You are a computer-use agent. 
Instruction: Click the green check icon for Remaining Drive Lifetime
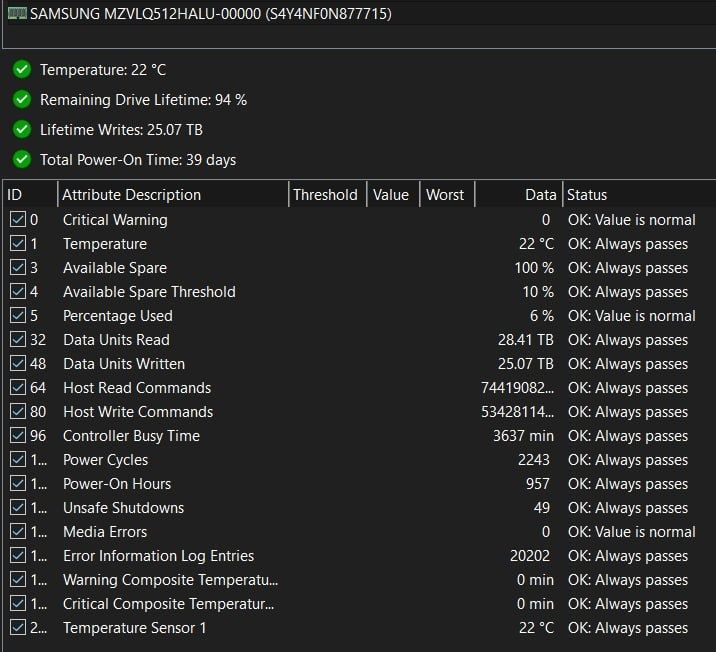coord(21,100)
